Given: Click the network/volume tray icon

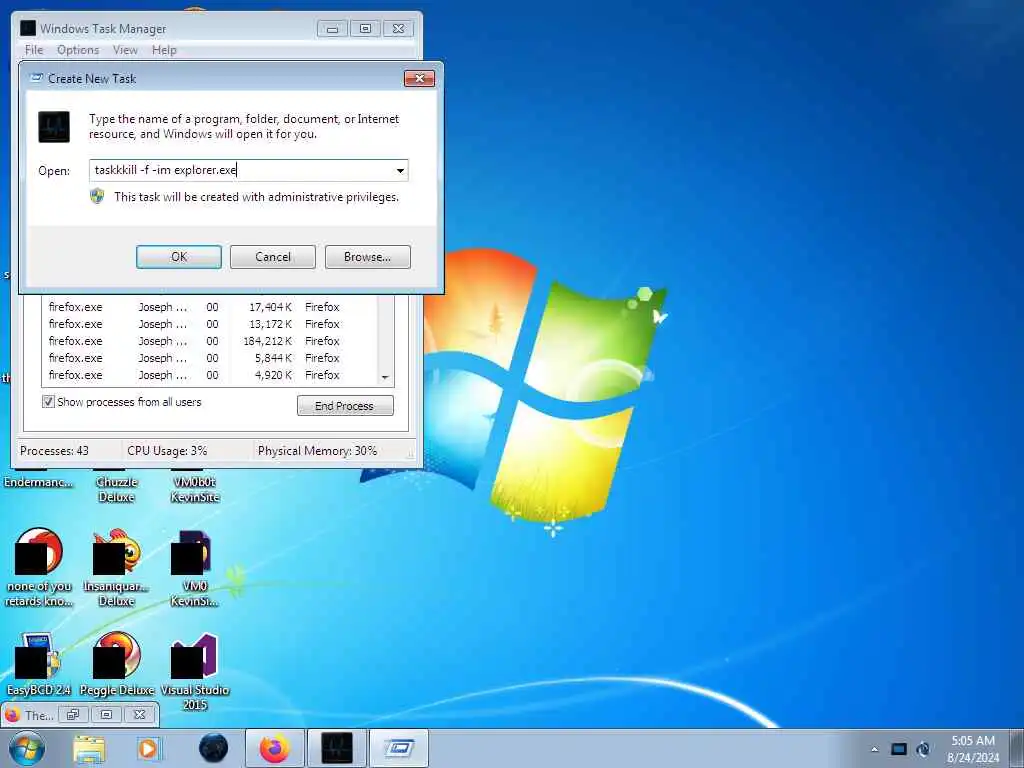Looking at the screenshot, I should (x=923, y=749).
